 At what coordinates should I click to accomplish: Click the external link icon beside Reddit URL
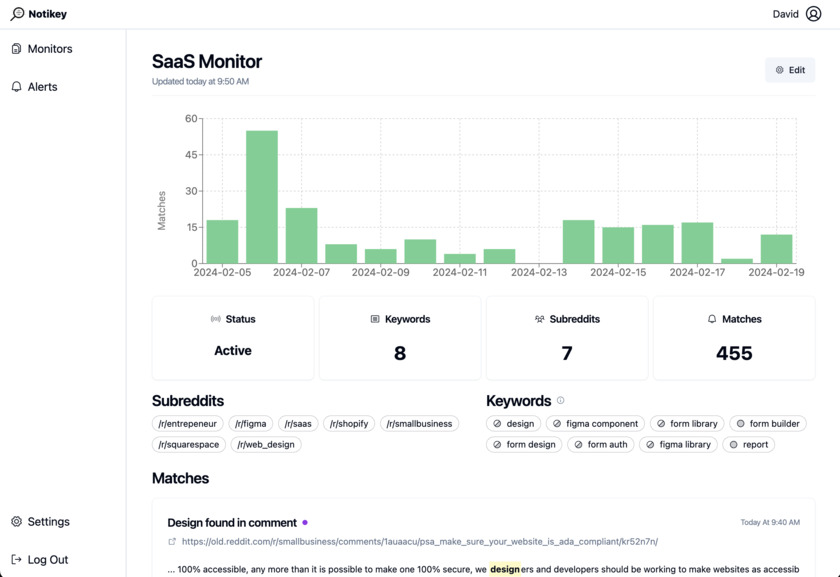172,542
